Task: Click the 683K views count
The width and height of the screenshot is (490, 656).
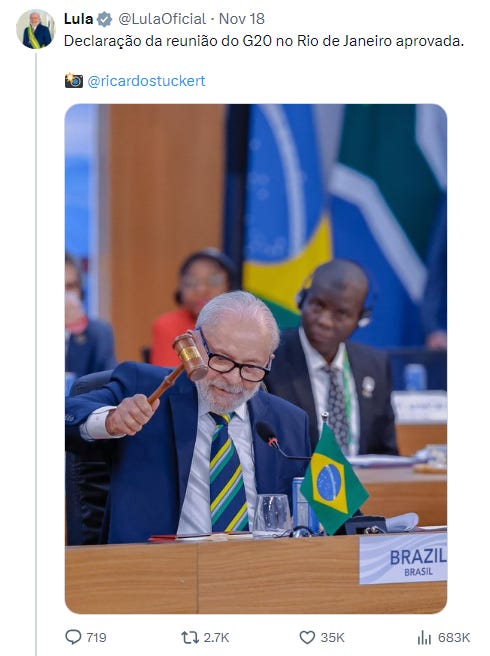Action: (x=454, y=638)
